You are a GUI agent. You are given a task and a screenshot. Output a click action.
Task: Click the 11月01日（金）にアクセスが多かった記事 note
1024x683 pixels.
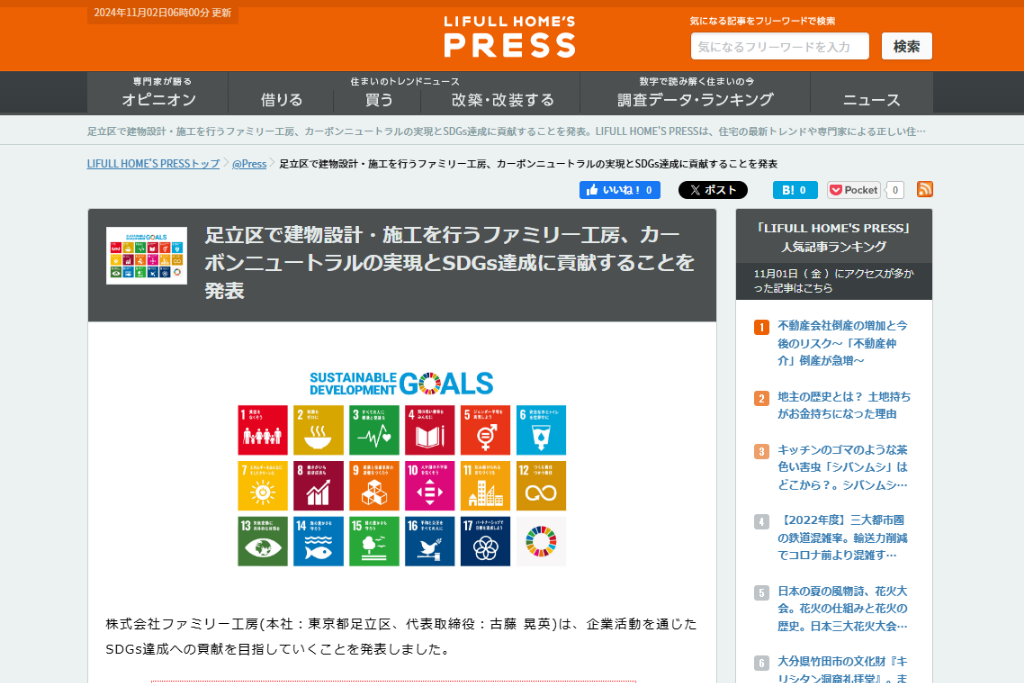point(834,281)
